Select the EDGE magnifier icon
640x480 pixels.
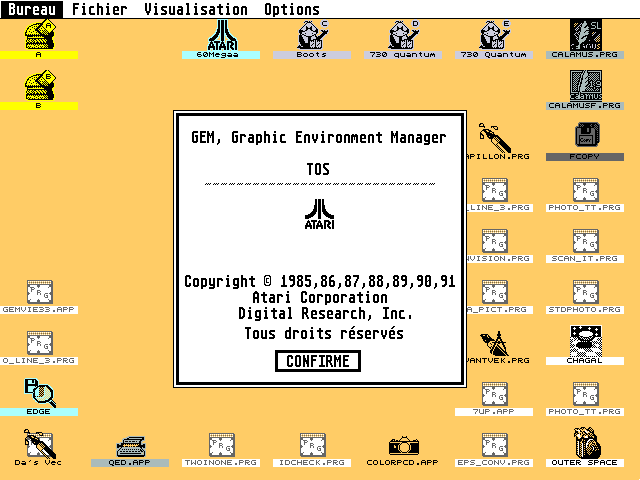click(40, 393)
